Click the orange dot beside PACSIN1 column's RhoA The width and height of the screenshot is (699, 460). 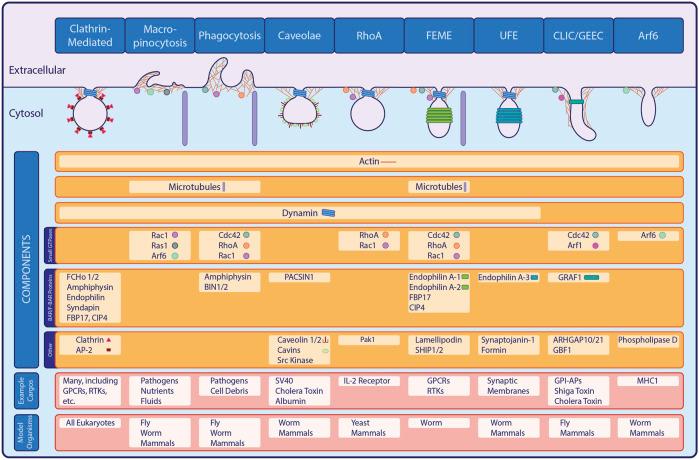coord(385,236)
